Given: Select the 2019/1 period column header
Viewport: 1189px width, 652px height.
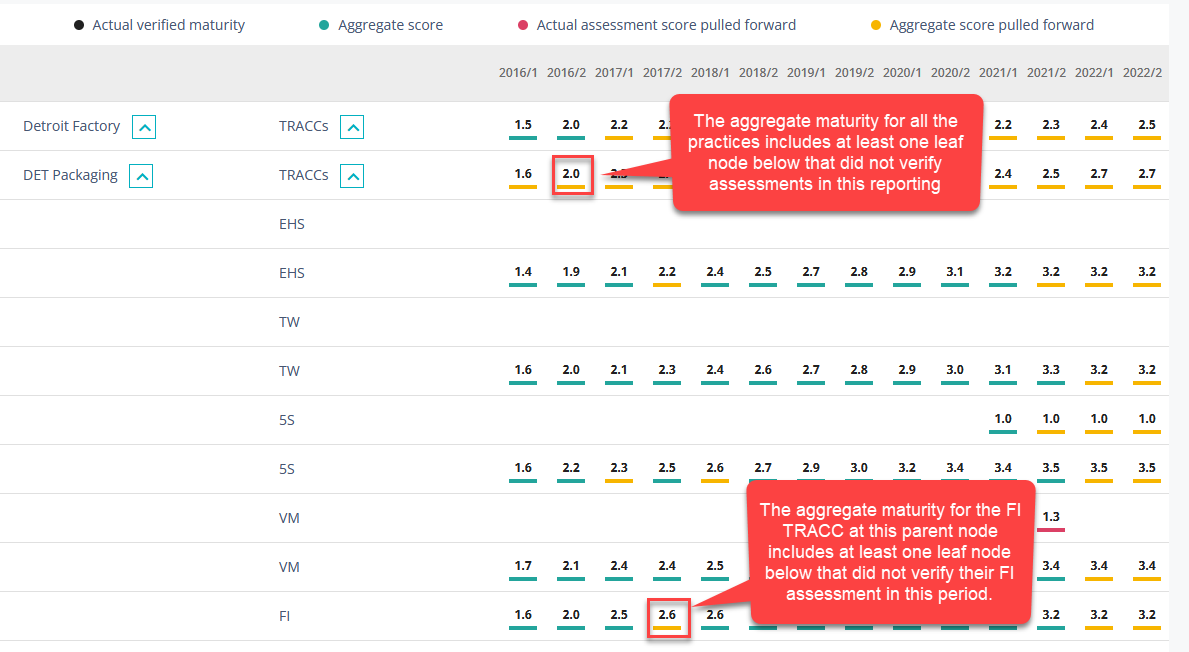Looking at the screenshot, I should tap(806, 73).
